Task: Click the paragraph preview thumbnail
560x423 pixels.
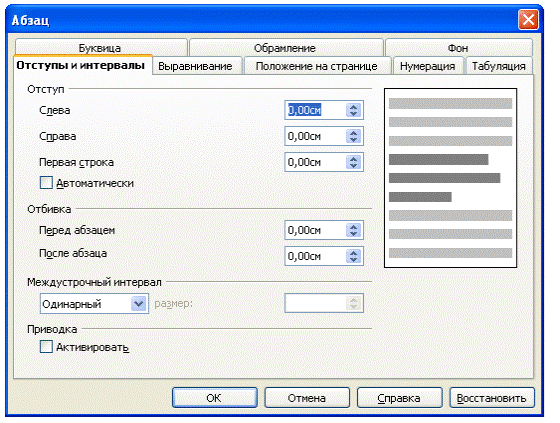Action: [x=450, y=178]
